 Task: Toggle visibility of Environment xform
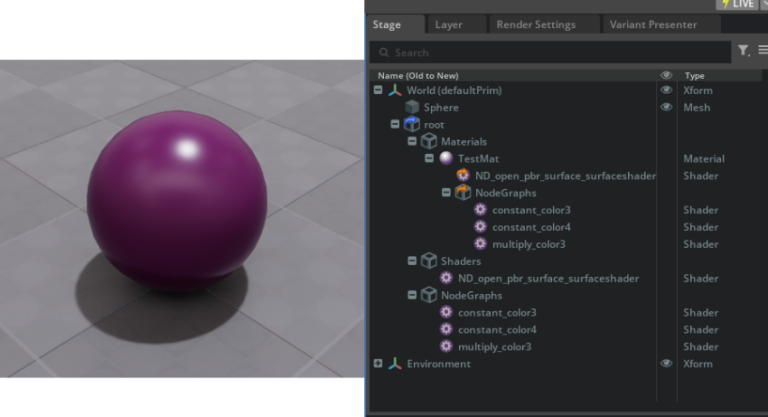[666, 364]
